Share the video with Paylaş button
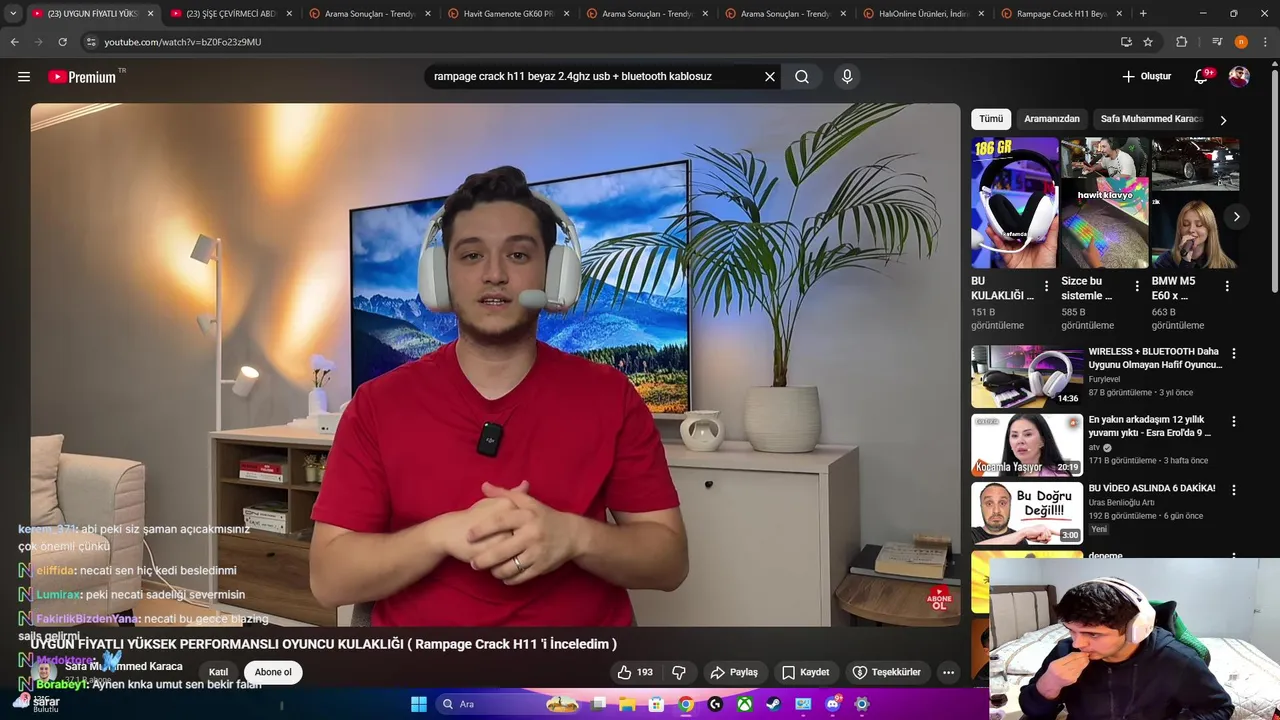The image size is (1280, 720). pyautogui.click(x=734, y=672)
